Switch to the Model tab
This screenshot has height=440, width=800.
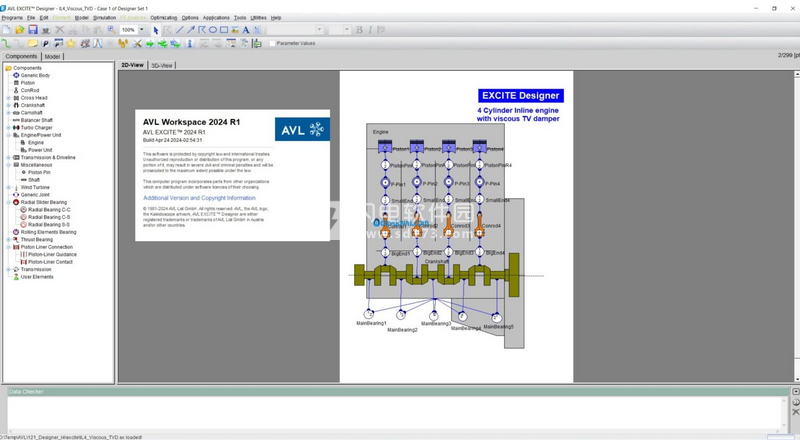(x=52, y=57)
